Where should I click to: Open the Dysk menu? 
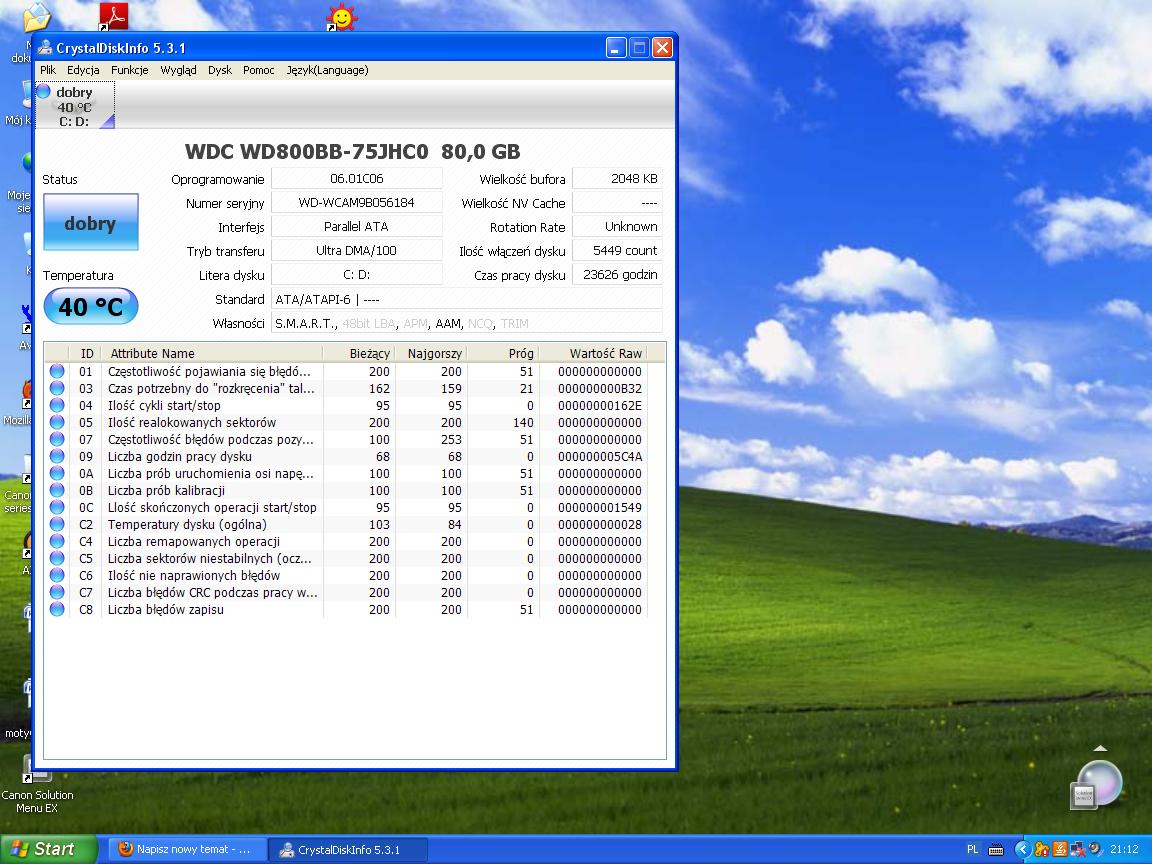point(220,71)
